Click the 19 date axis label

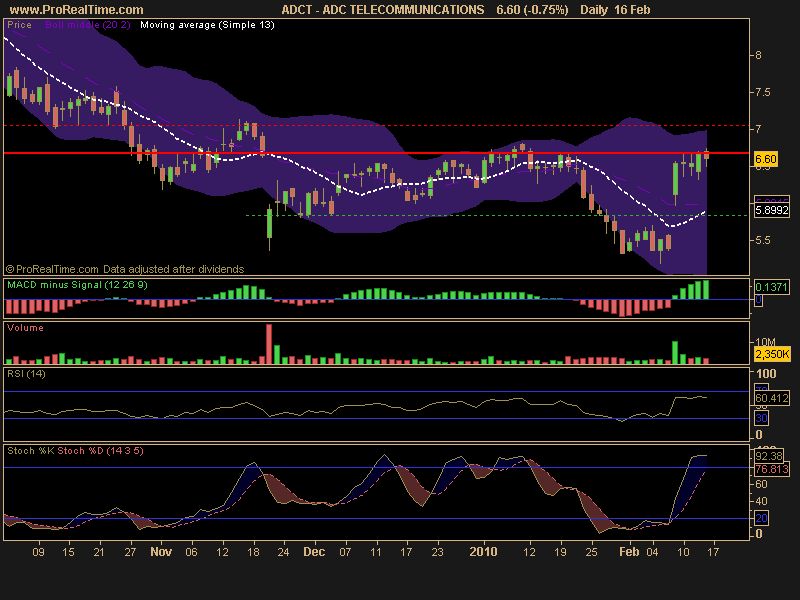(x=560, y=552)
